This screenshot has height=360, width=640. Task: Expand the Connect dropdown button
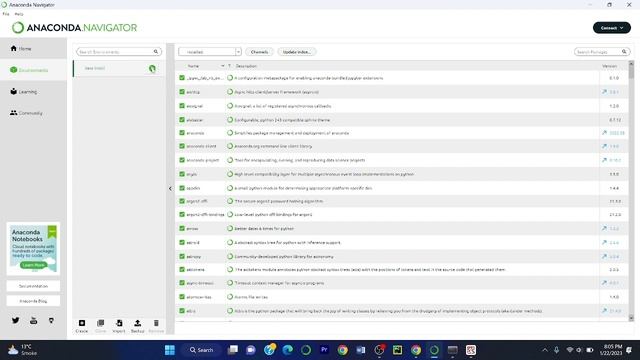tap(611, 28)
